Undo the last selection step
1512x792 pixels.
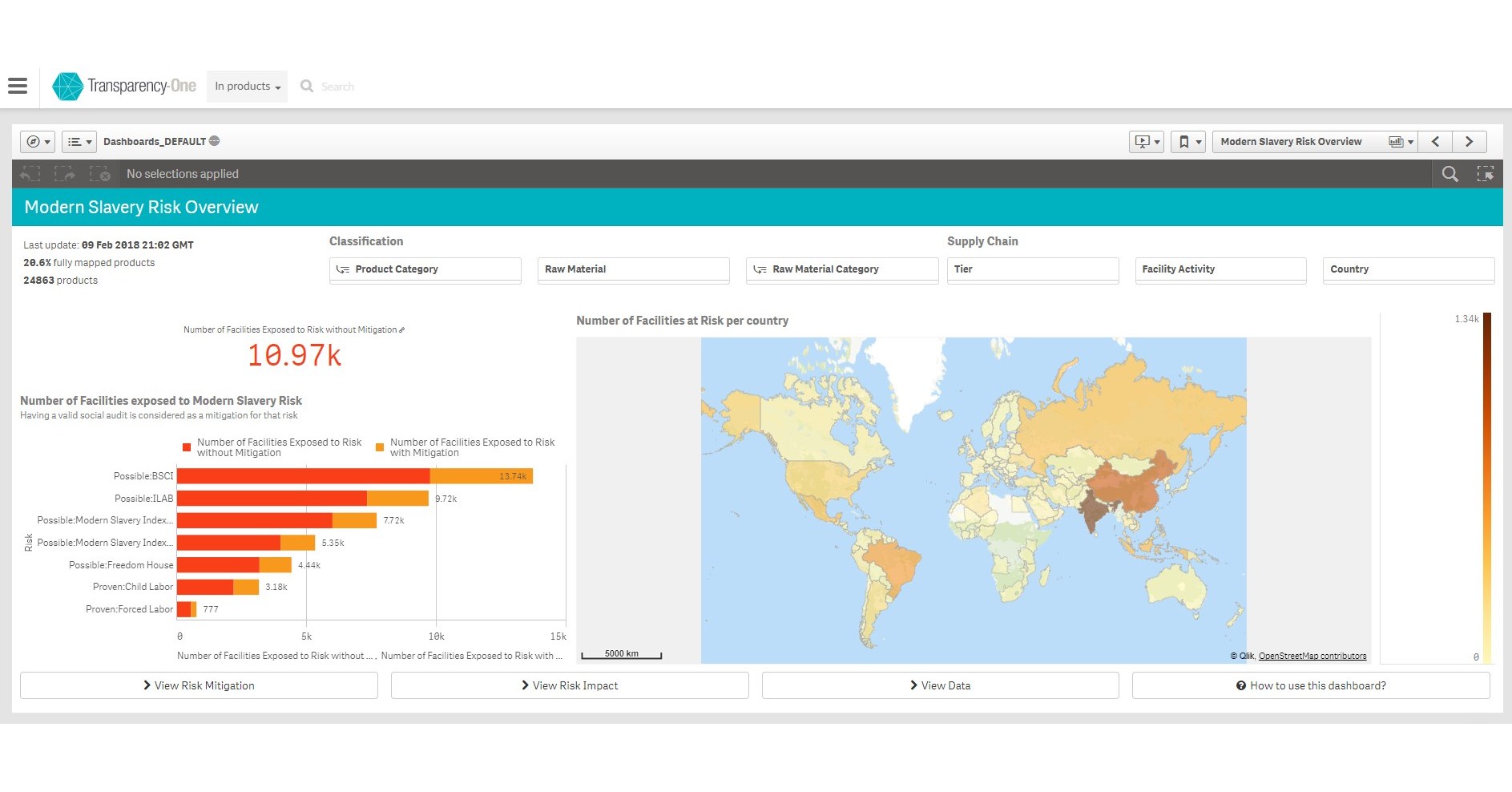coord(30,174)
